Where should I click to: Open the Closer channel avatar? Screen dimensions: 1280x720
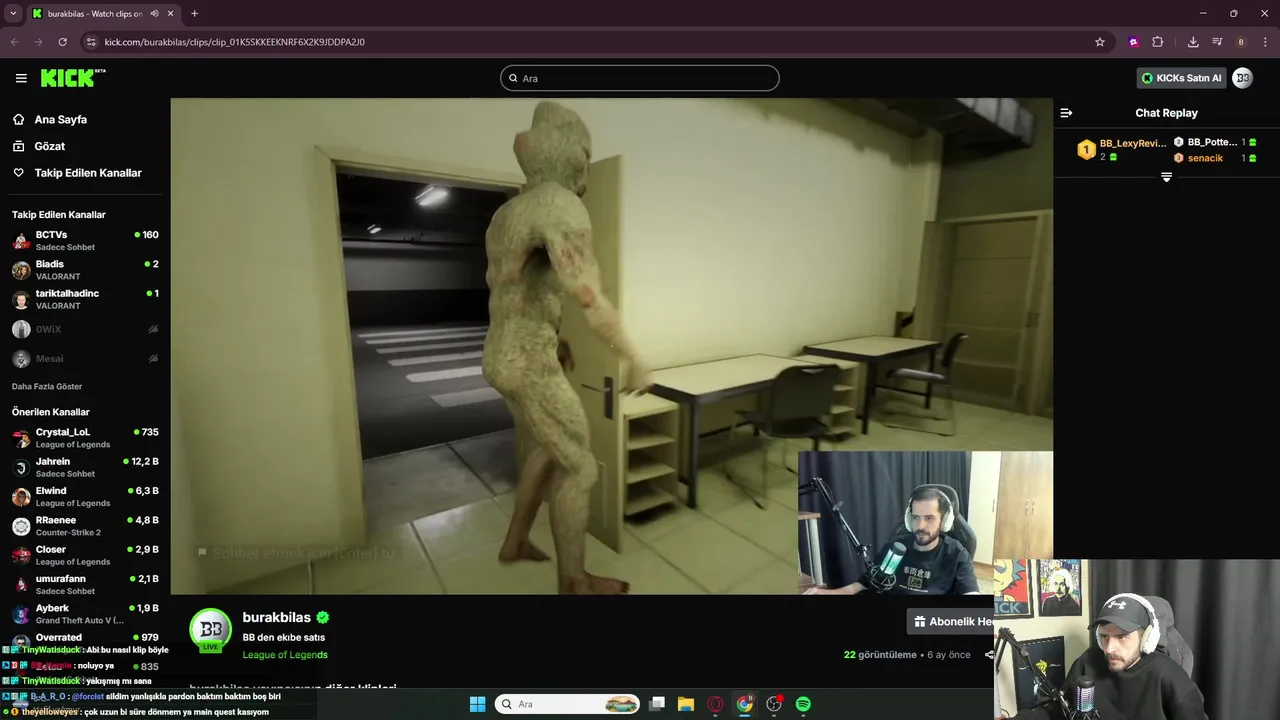[21, 555]
